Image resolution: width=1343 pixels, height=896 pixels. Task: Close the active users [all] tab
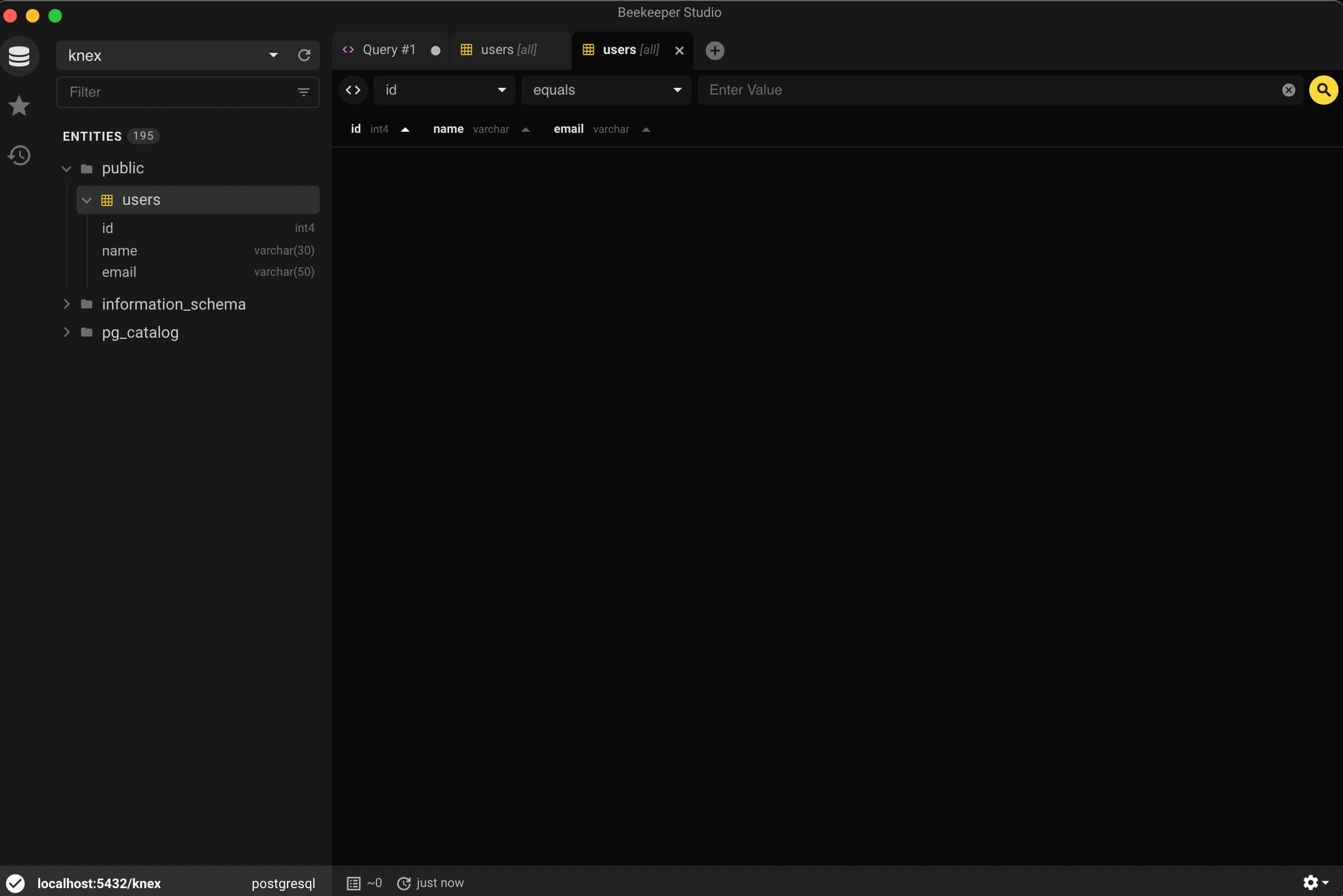tap(679, 50)
